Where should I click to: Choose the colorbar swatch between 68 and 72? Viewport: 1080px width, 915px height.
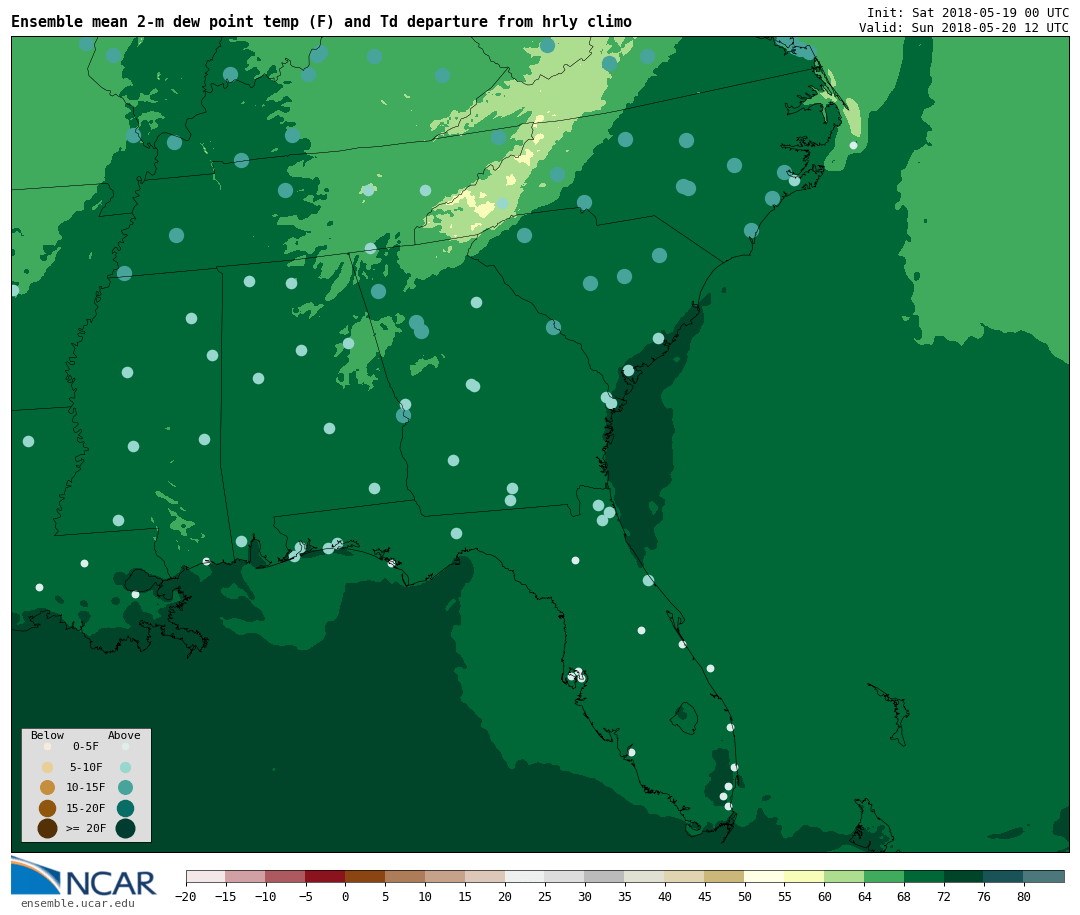point(924,877)
